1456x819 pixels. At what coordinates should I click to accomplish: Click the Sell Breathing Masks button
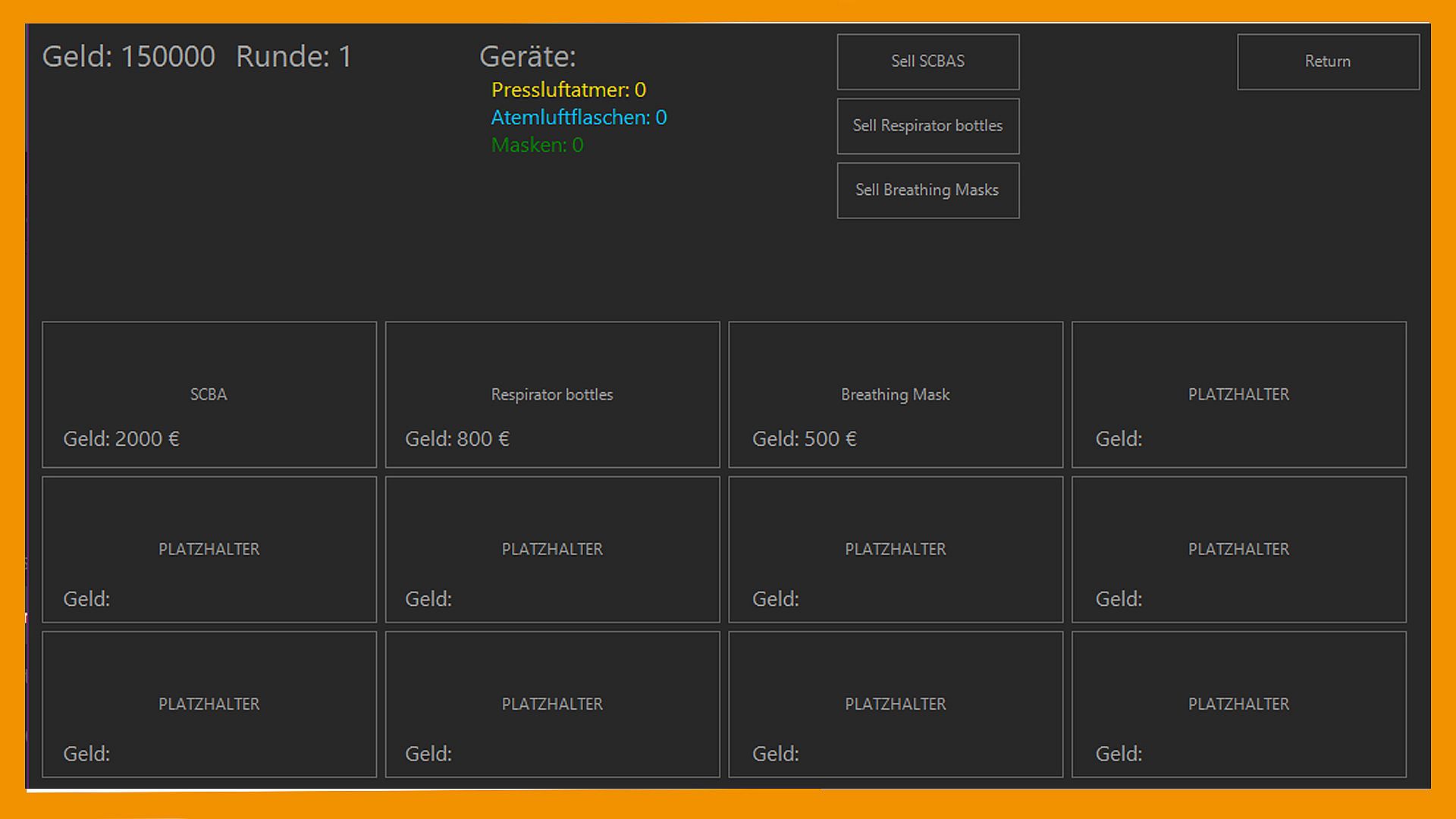click(x=927, y=190)
